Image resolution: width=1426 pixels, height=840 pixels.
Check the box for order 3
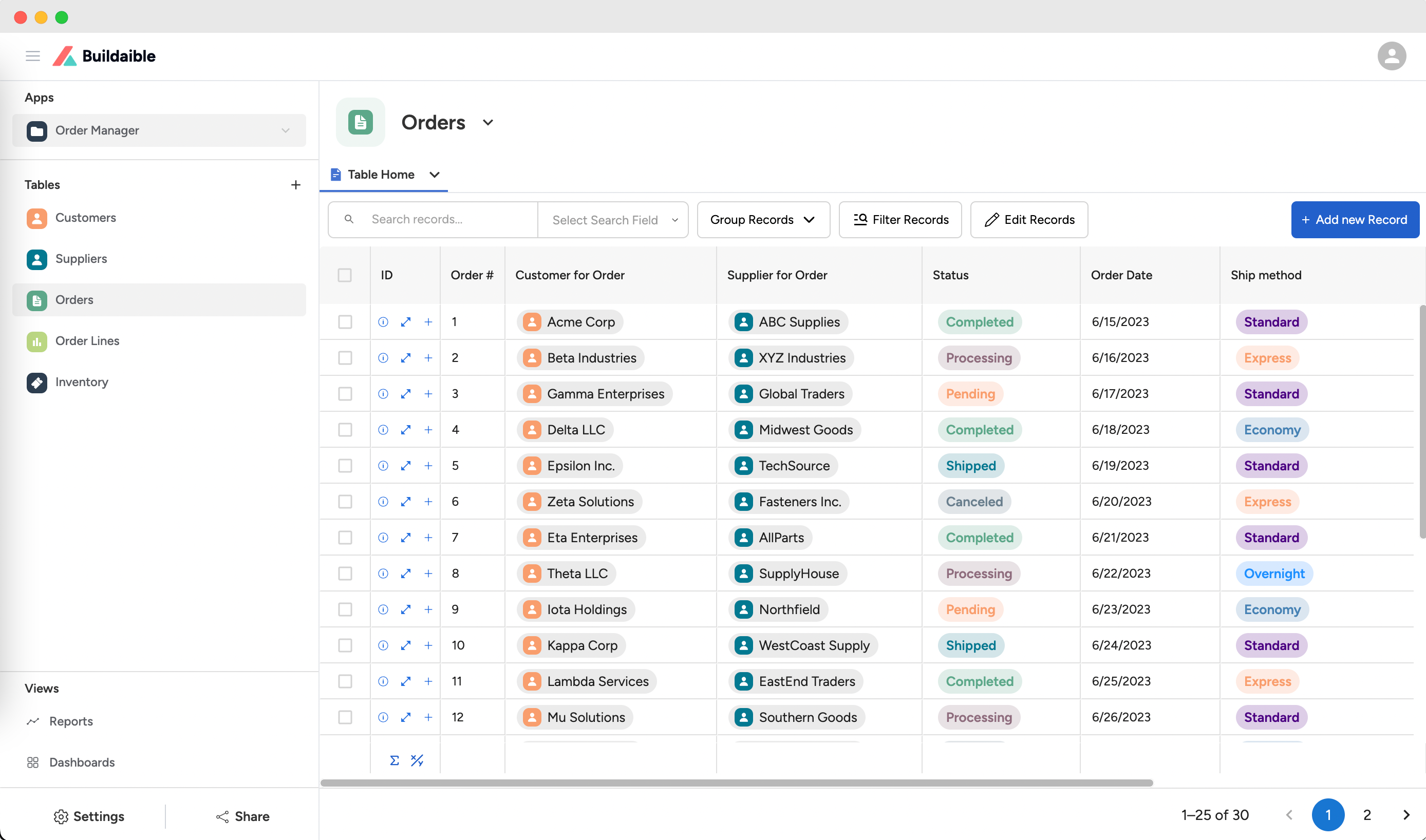coord(345,394)
